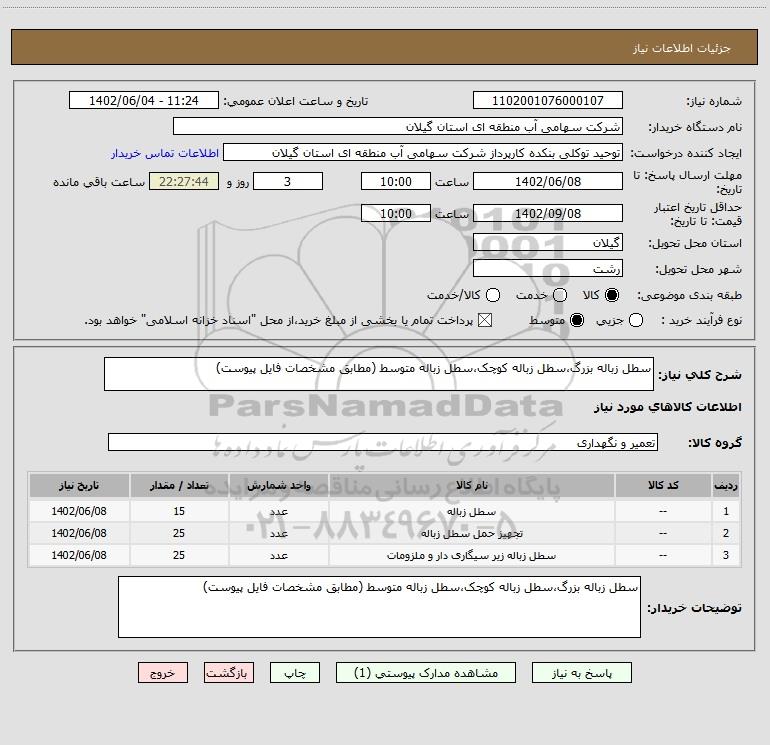Select the کالا radio button
Screen dimensions: 770x745
click(612, 295)
